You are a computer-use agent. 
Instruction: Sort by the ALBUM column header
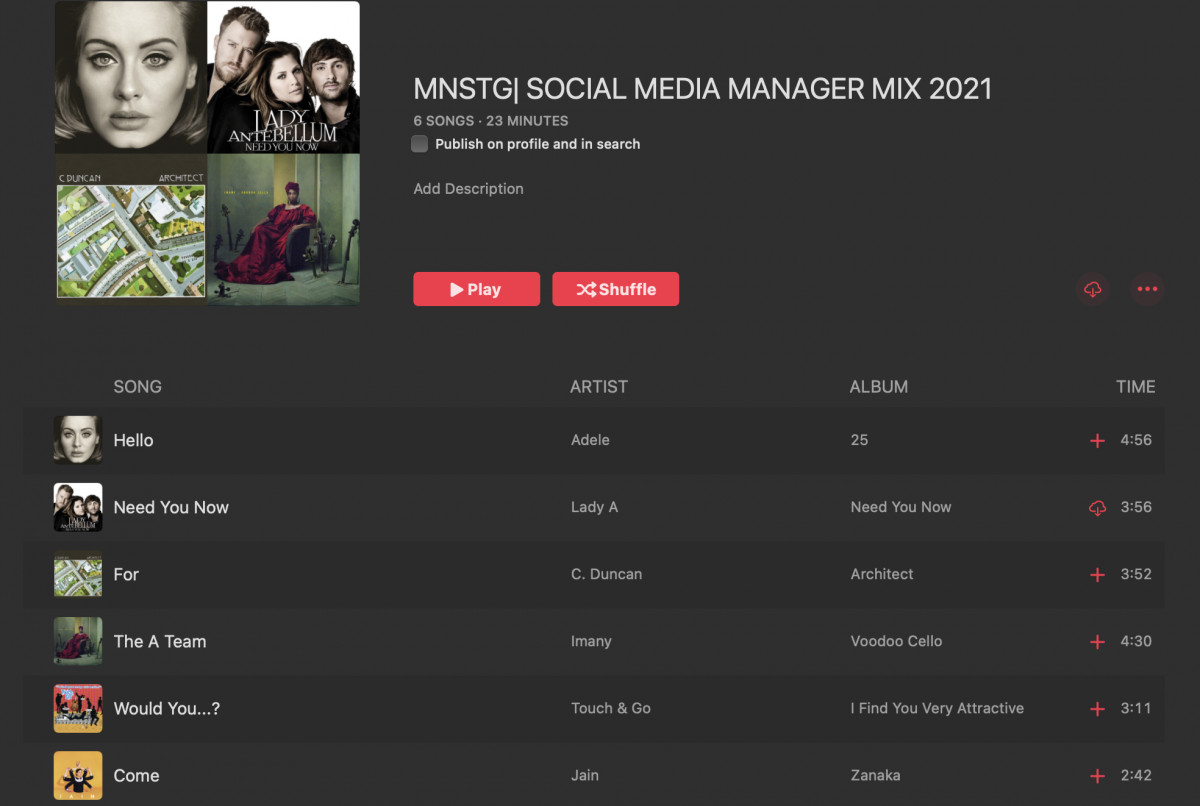(879, 387)
